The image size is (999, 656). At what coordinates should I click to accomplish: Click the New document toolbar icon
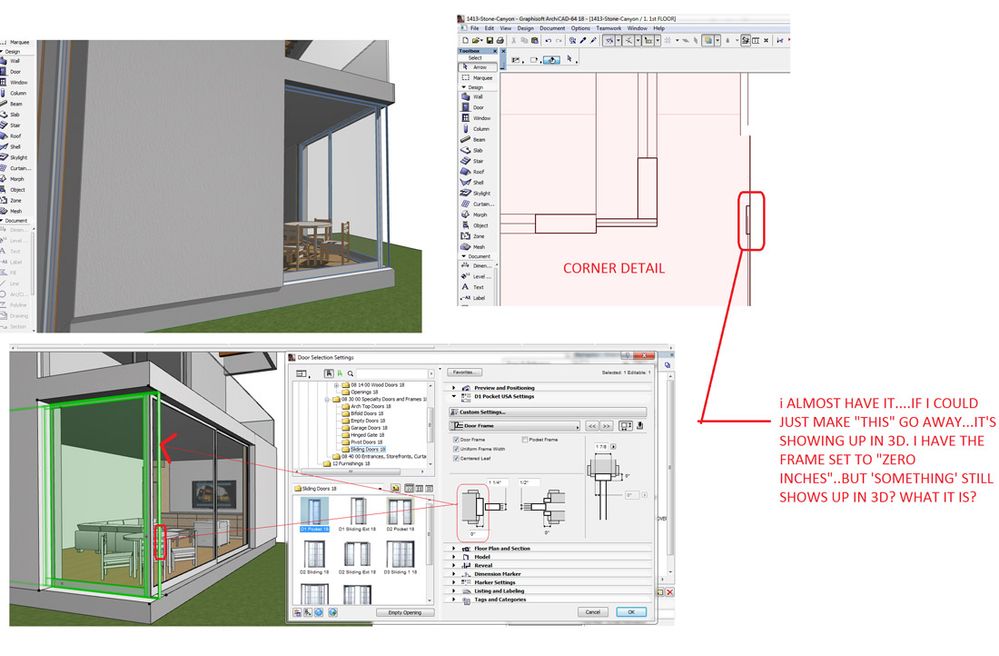coord(466,40)
